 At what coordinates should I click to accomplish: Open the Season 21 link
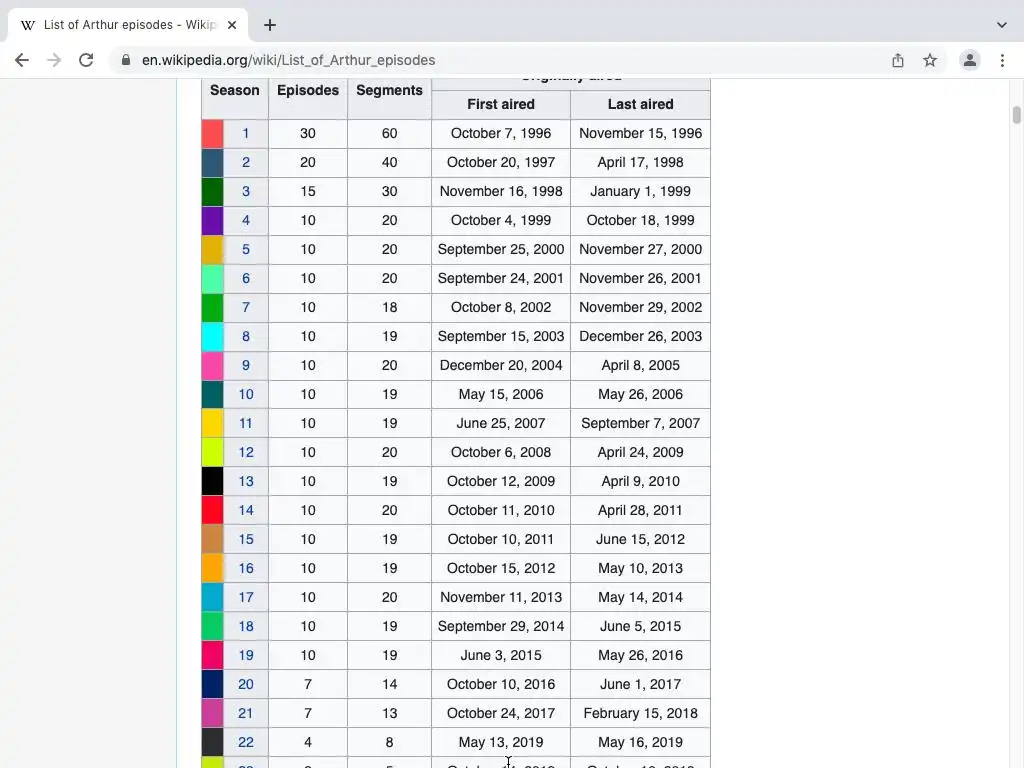tap(246, 713)
